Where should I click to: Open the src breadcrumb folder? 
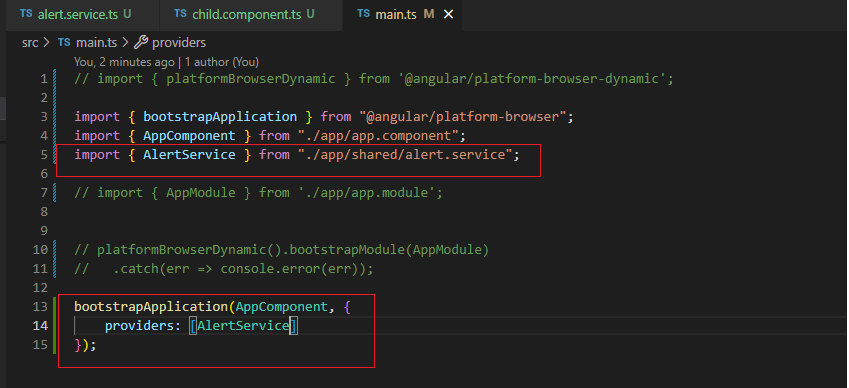point(30,42)
